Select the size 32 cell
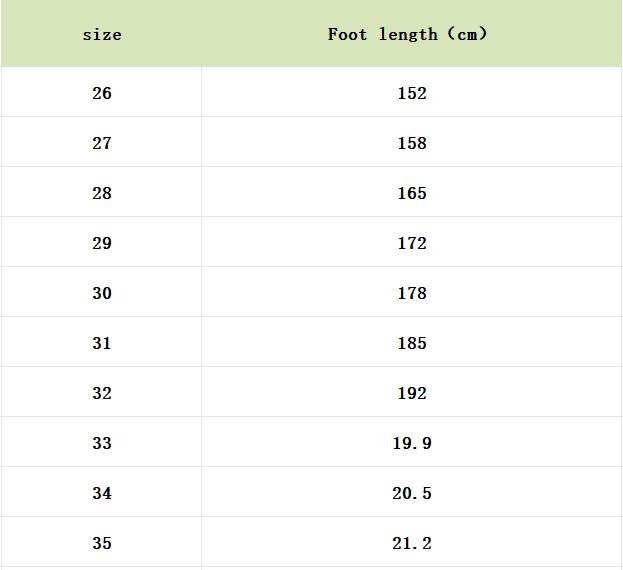 (x=102, y=393)
